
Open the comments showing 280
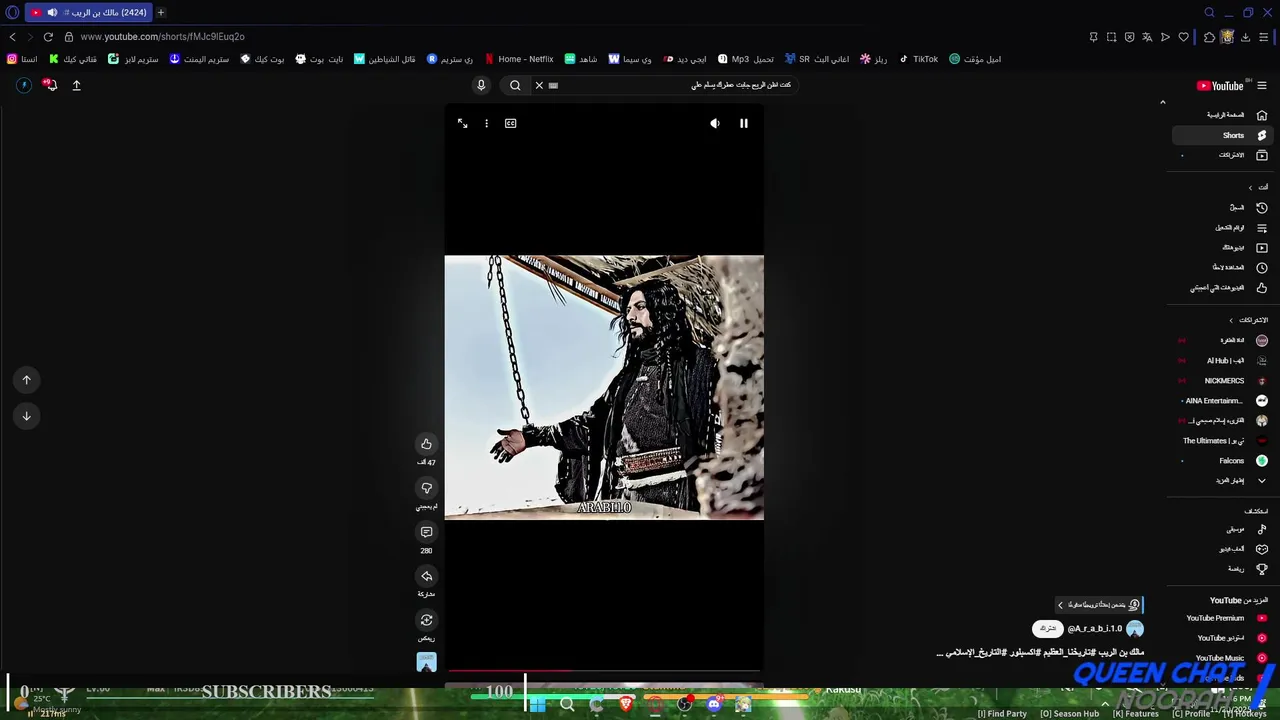[x=426, y=532]
